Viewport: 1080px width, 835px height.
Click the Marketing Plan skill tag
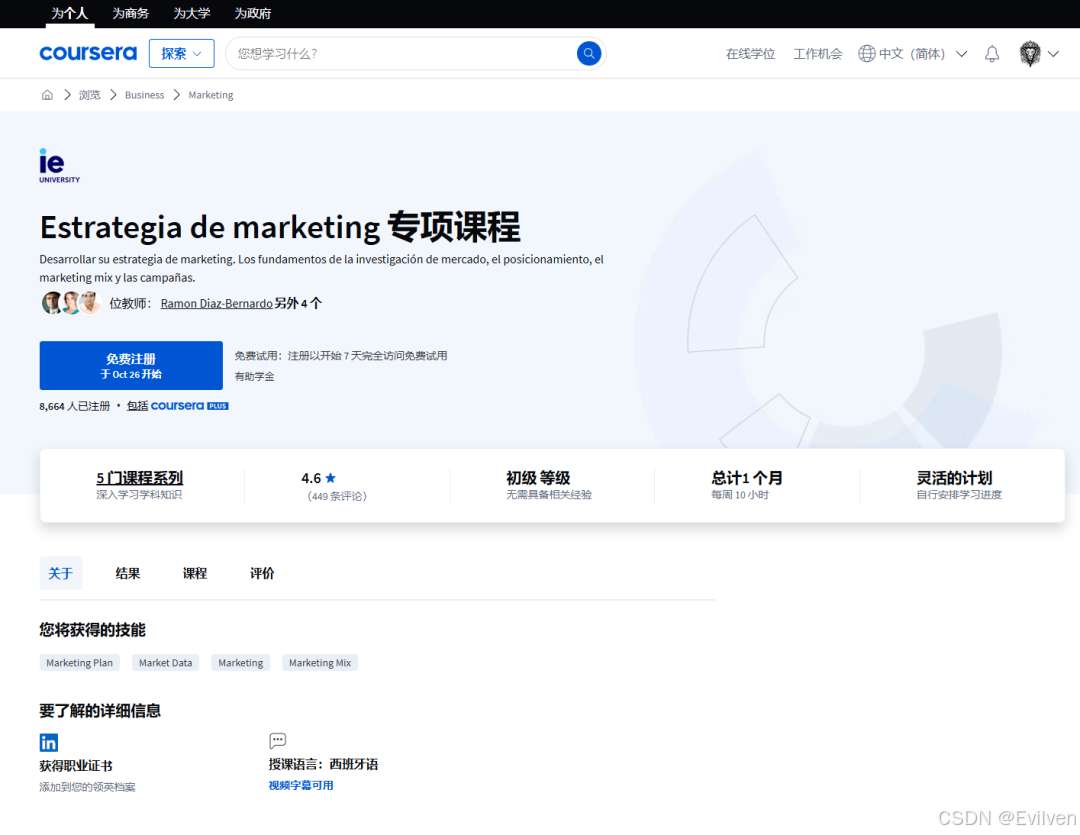click(x=79, y=663)
